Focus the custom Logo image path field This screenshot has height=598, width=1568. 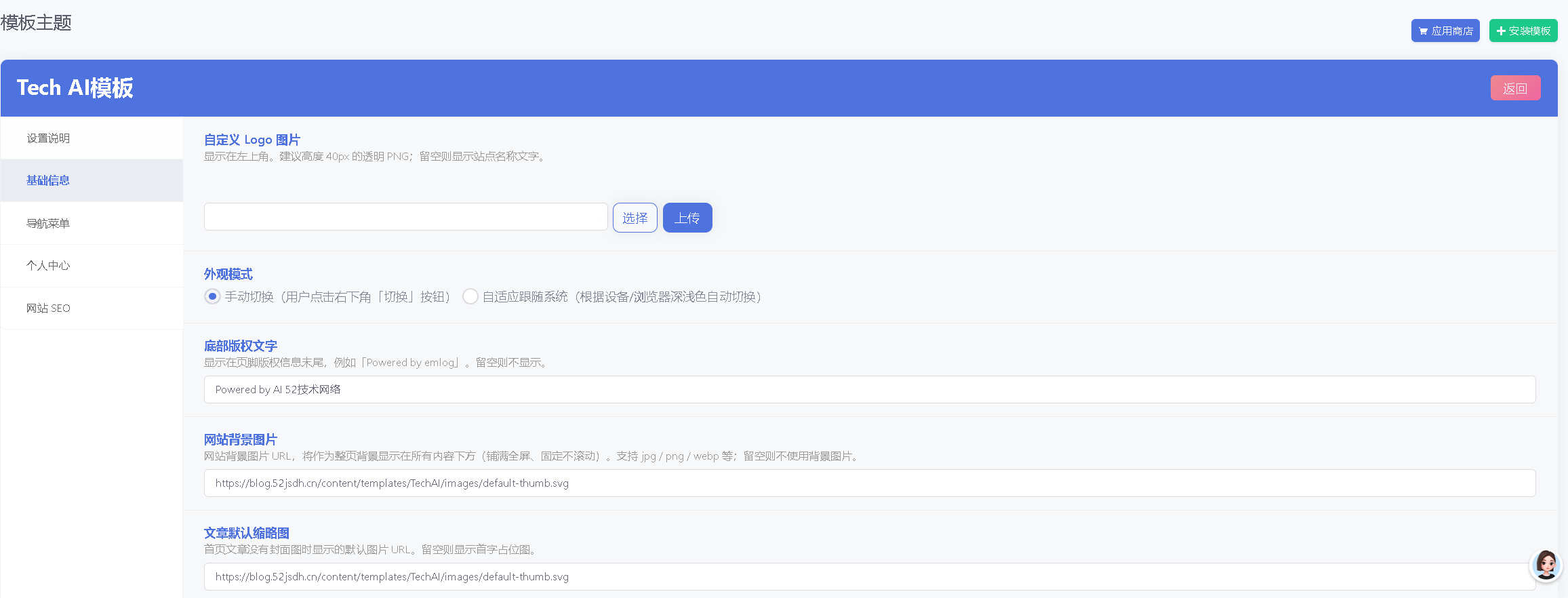406,217
